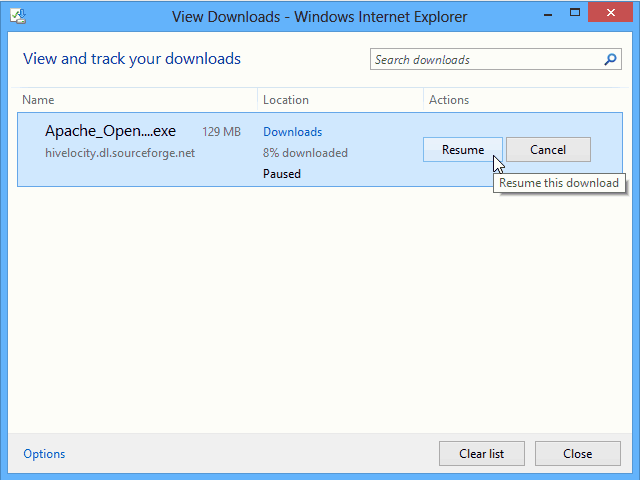Cancel the Apache OpenOffice download

(x=548, y=150)
